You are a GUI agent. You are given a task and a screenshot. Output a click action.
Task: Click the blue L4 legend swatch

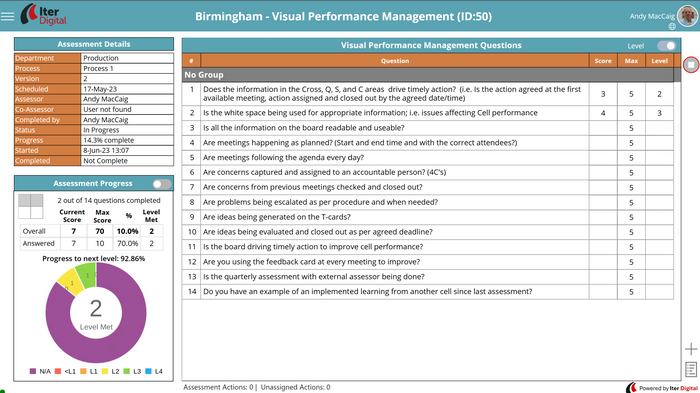tap(148, 371)
